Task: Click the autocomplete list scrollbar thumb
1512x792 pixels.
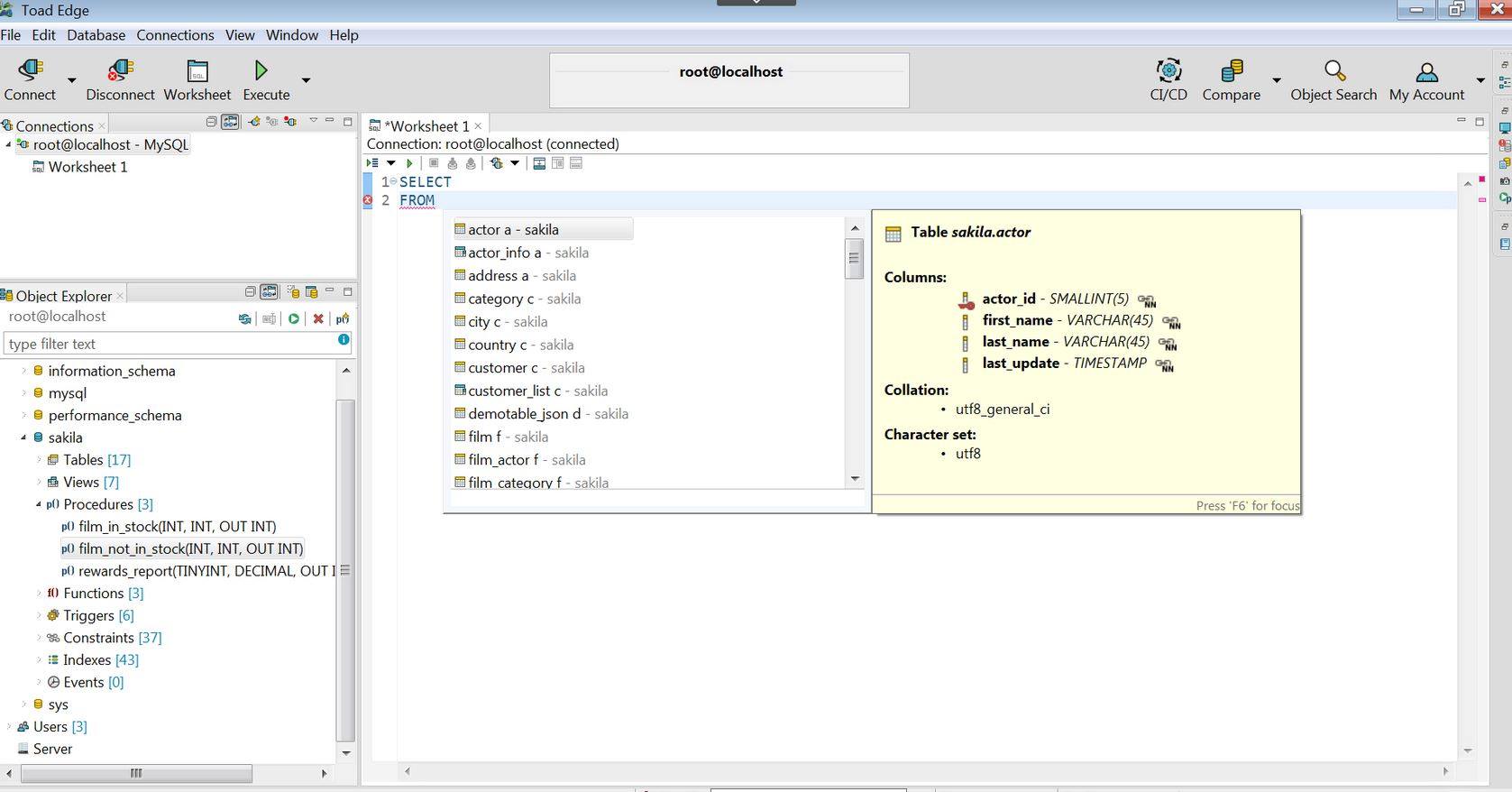Action: 854,260
